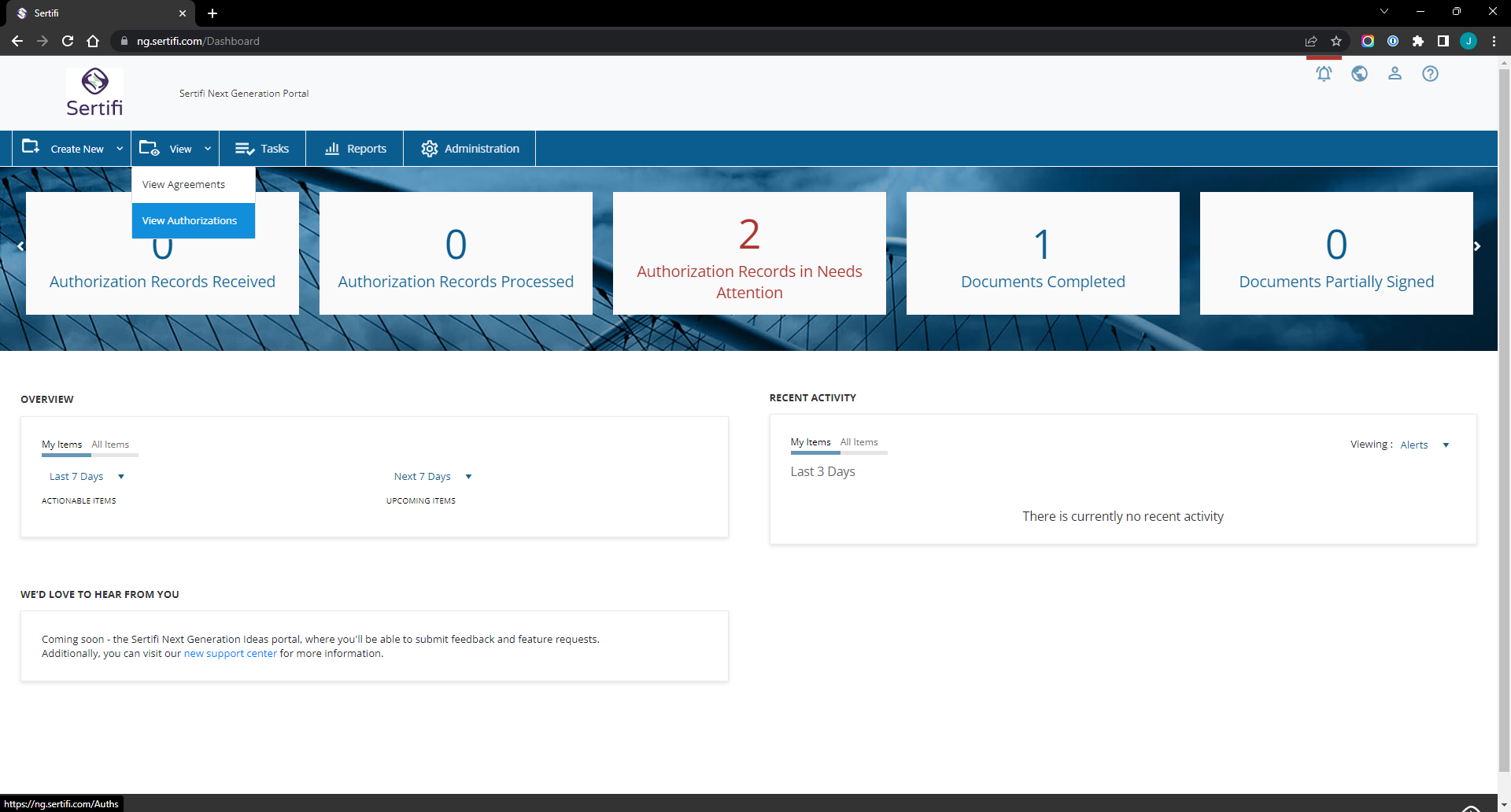Open Chrome tab search chevron
The height and width of the screenshot is (812, 1511).
click(1384, 12)
